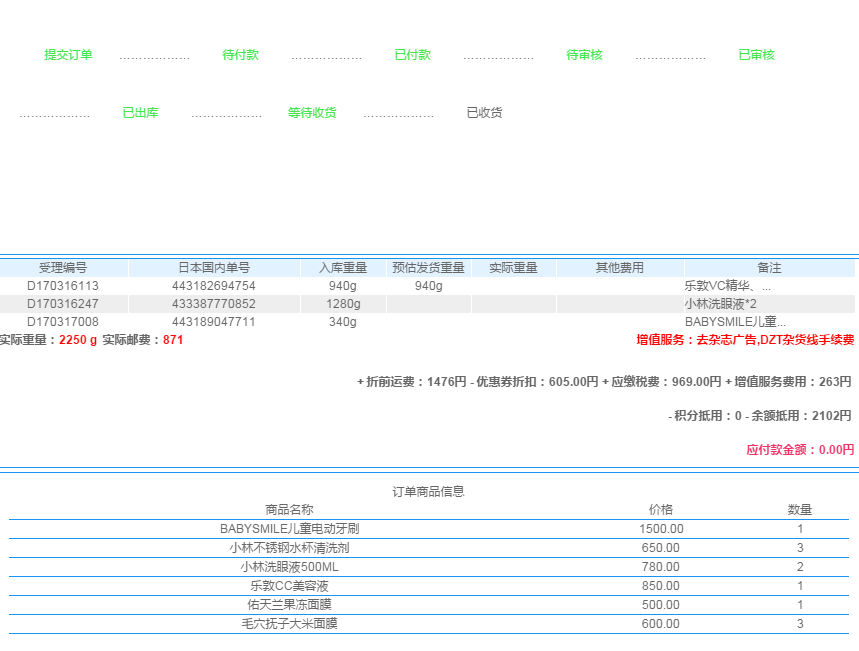This screenshot has height=651, width=859.
Task: Click the price 1500.00
Action: pos(661,529)
